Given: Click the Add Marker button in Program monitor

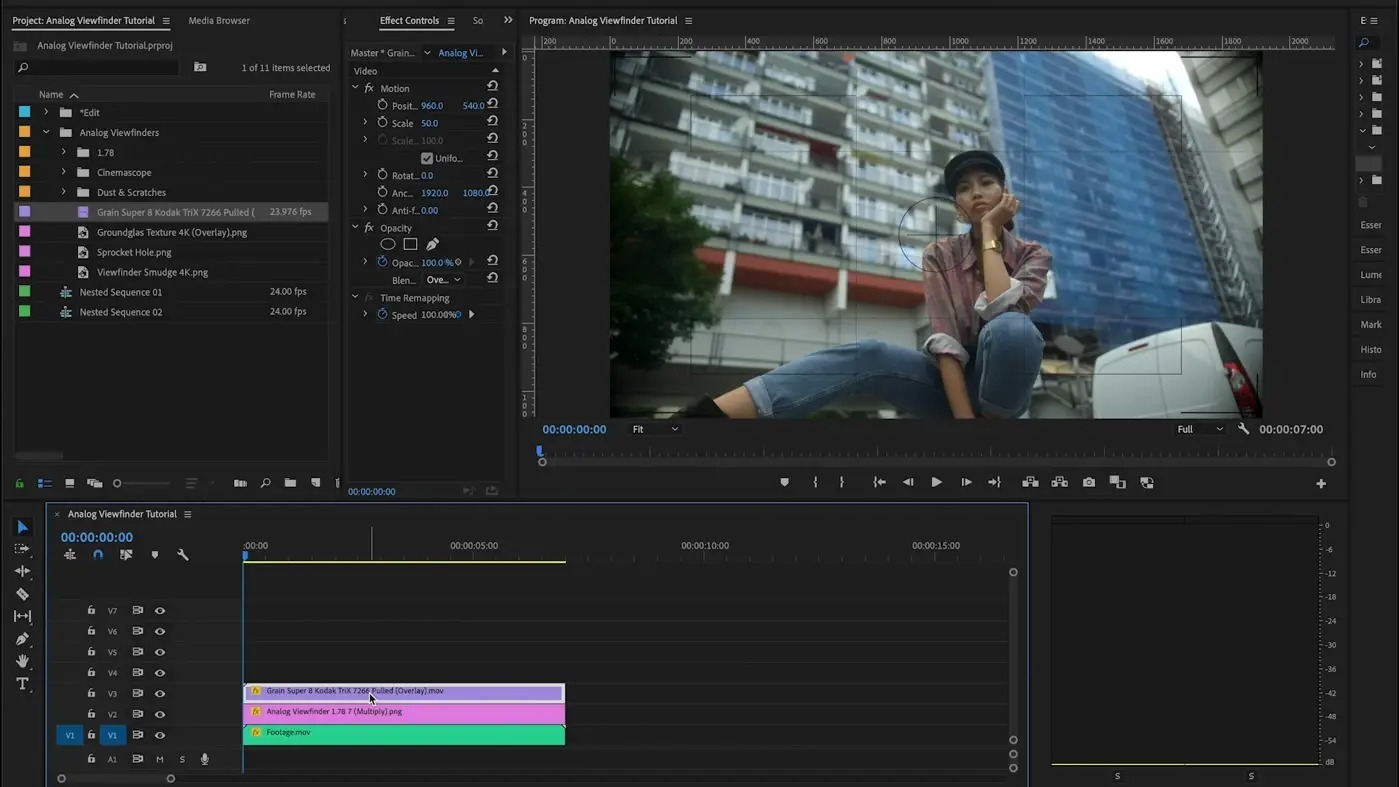Looking at the screenshot, I should pos(784,482).
